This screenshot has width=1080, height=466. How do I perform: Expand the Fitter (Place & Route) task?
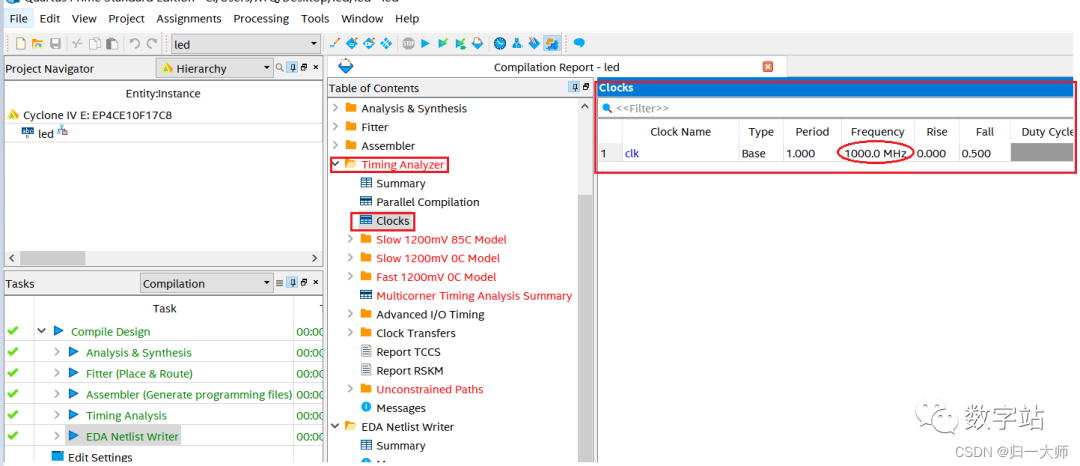point(57,373)
